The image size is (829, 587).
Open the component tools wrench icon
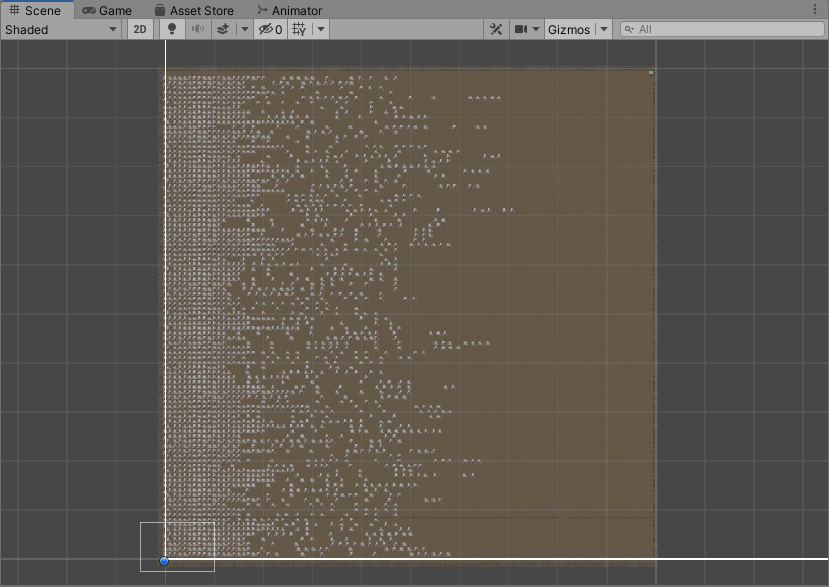pos(496,30)
